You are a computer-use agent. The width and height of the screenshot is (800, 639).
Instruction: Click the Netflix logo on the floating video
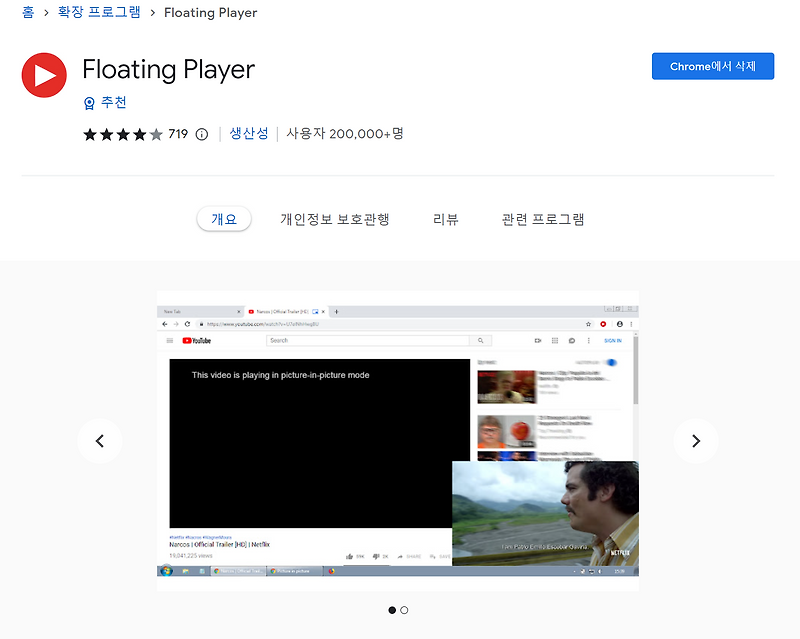pos(618,551)
